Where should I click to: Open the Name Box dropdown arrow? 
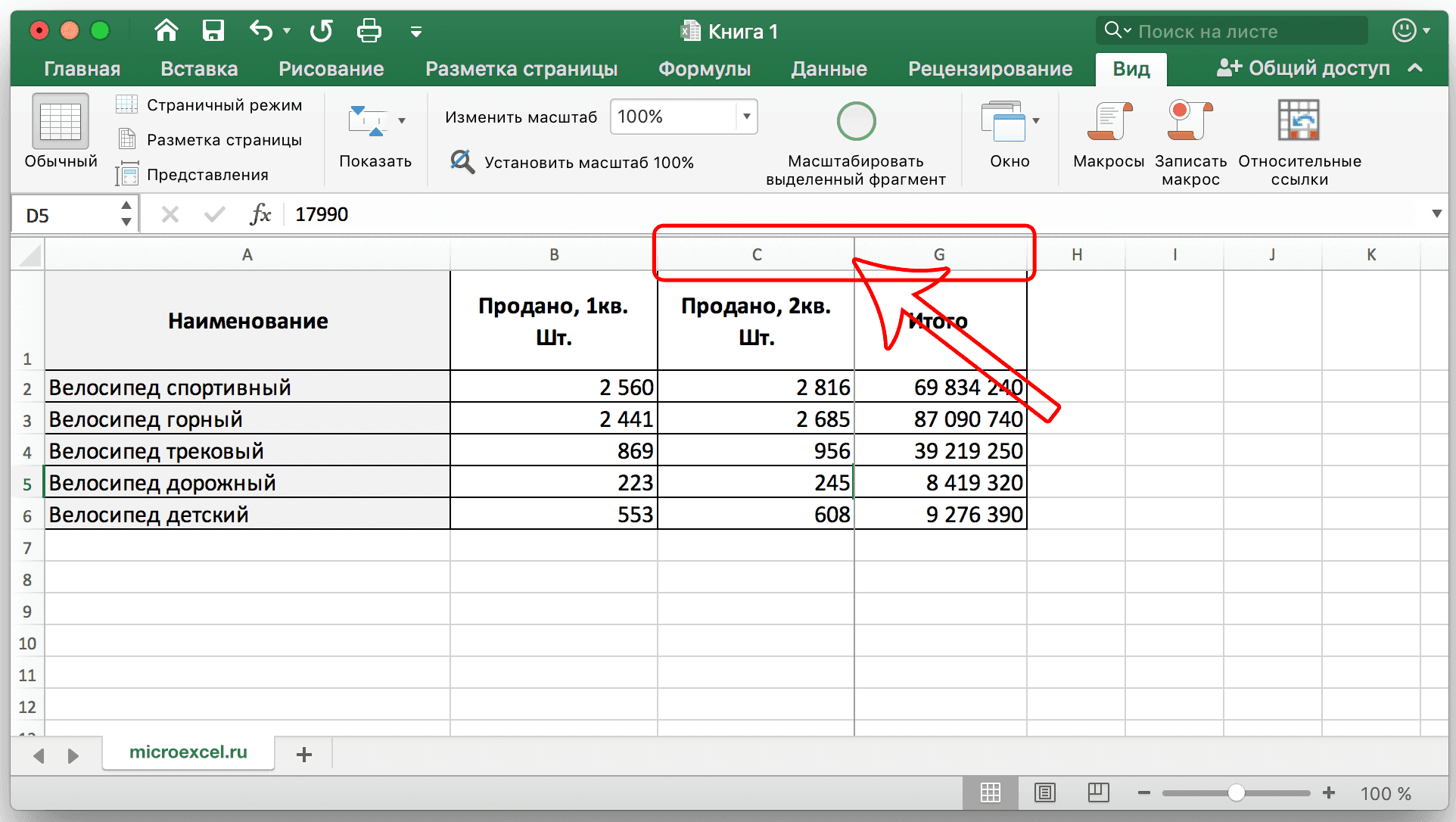tap(127, 214)
